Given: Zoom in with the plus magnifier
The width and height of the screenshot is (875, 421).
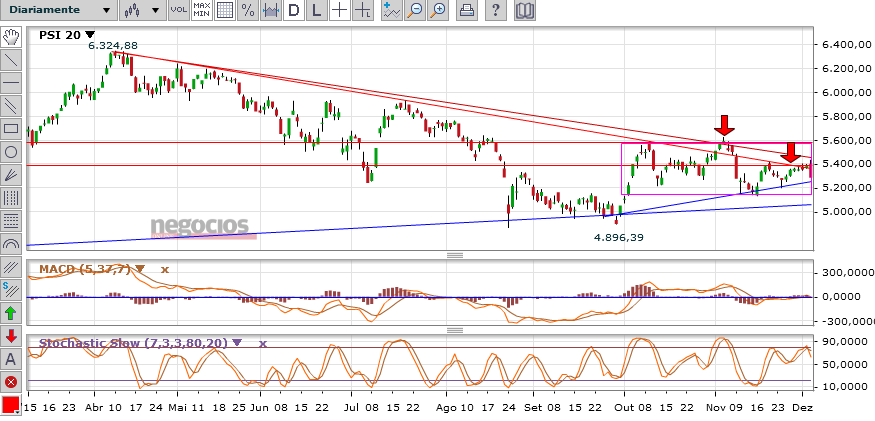Looking at the screenshot, I should click(438, 9).
